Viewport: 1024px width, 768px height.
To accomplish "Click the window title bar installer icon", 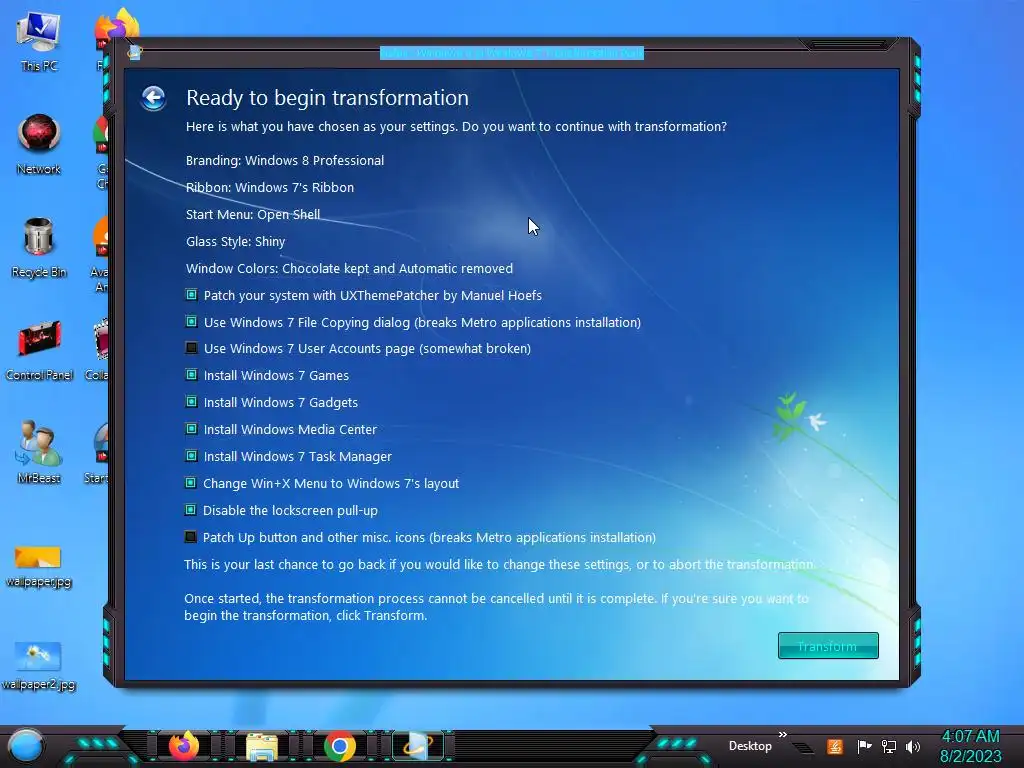I will pos(134,53).
